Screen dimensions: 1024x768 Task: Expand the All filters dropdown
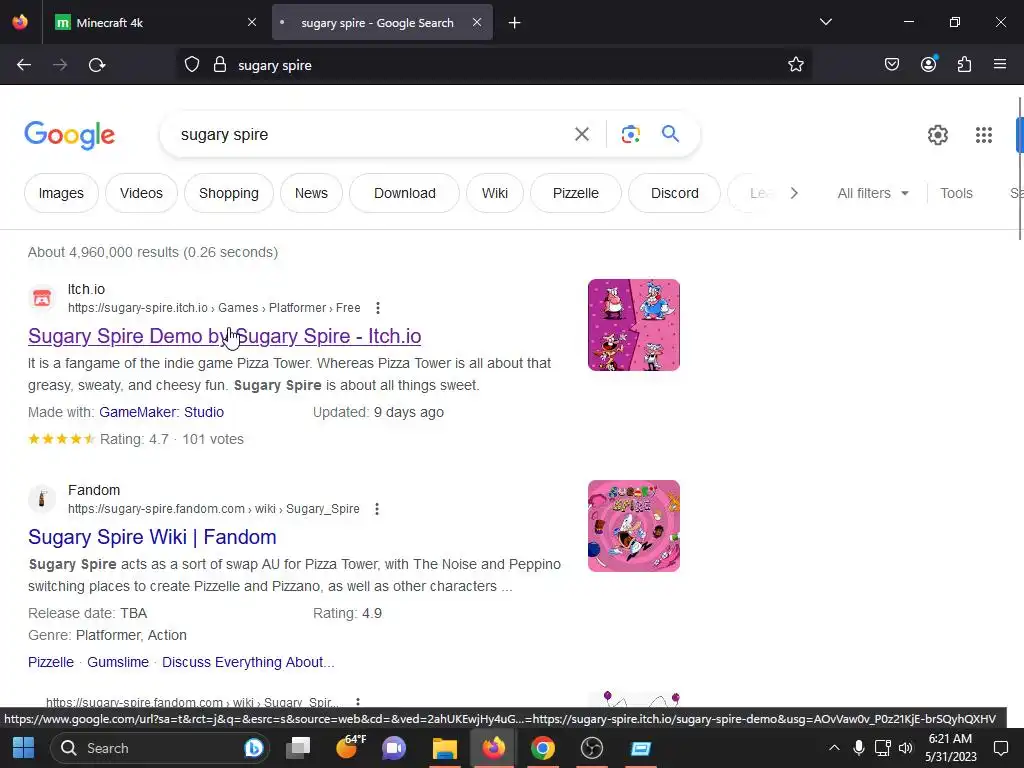[x=873, y=193]
